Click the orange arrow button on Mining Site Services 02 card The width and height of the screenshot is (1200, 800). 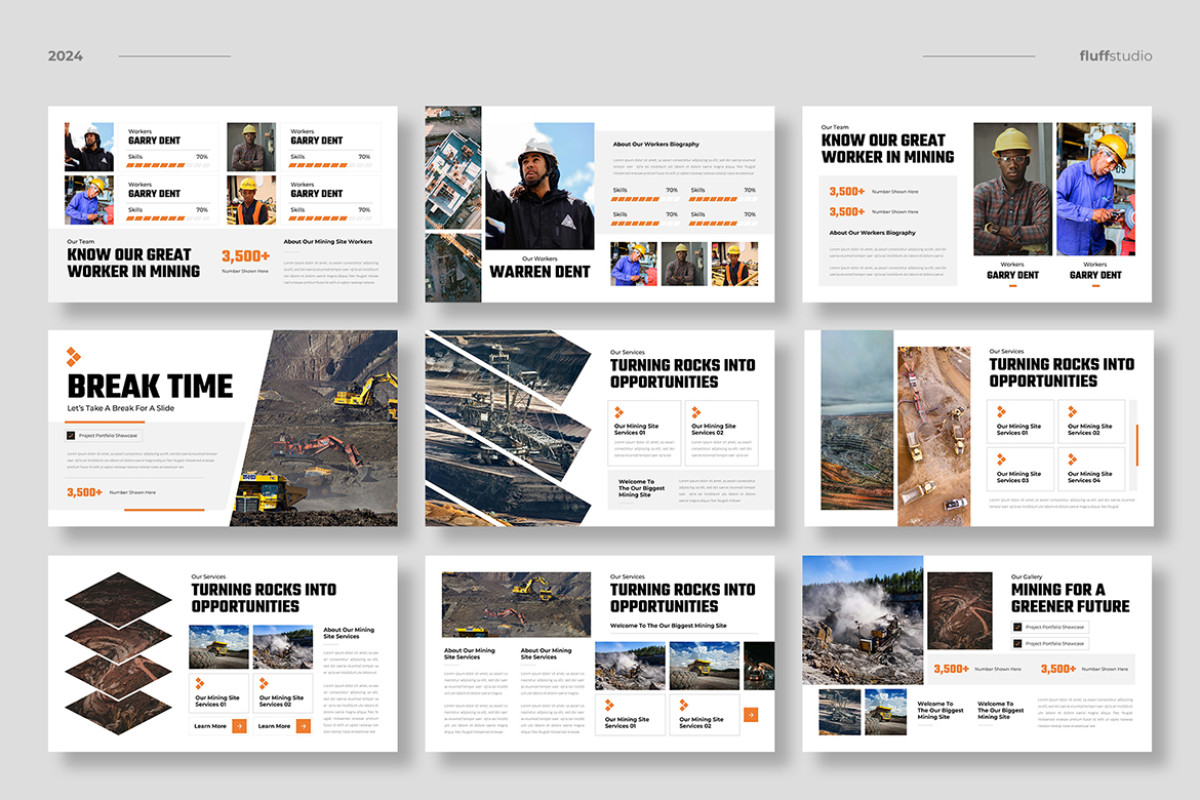(751, 715)
